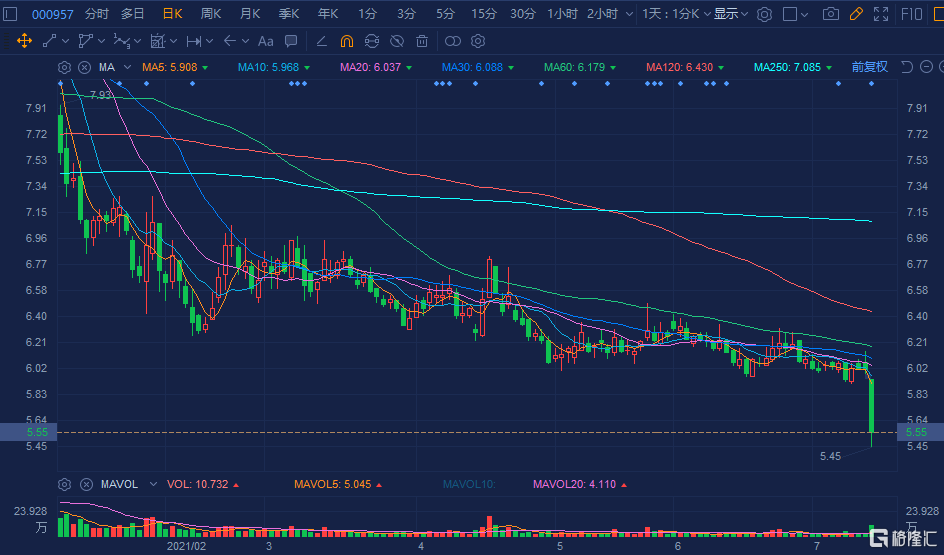Viewport: 944px width, 555px height.
Task: Select the Aa text annotation tool
Action: (266, 41)
